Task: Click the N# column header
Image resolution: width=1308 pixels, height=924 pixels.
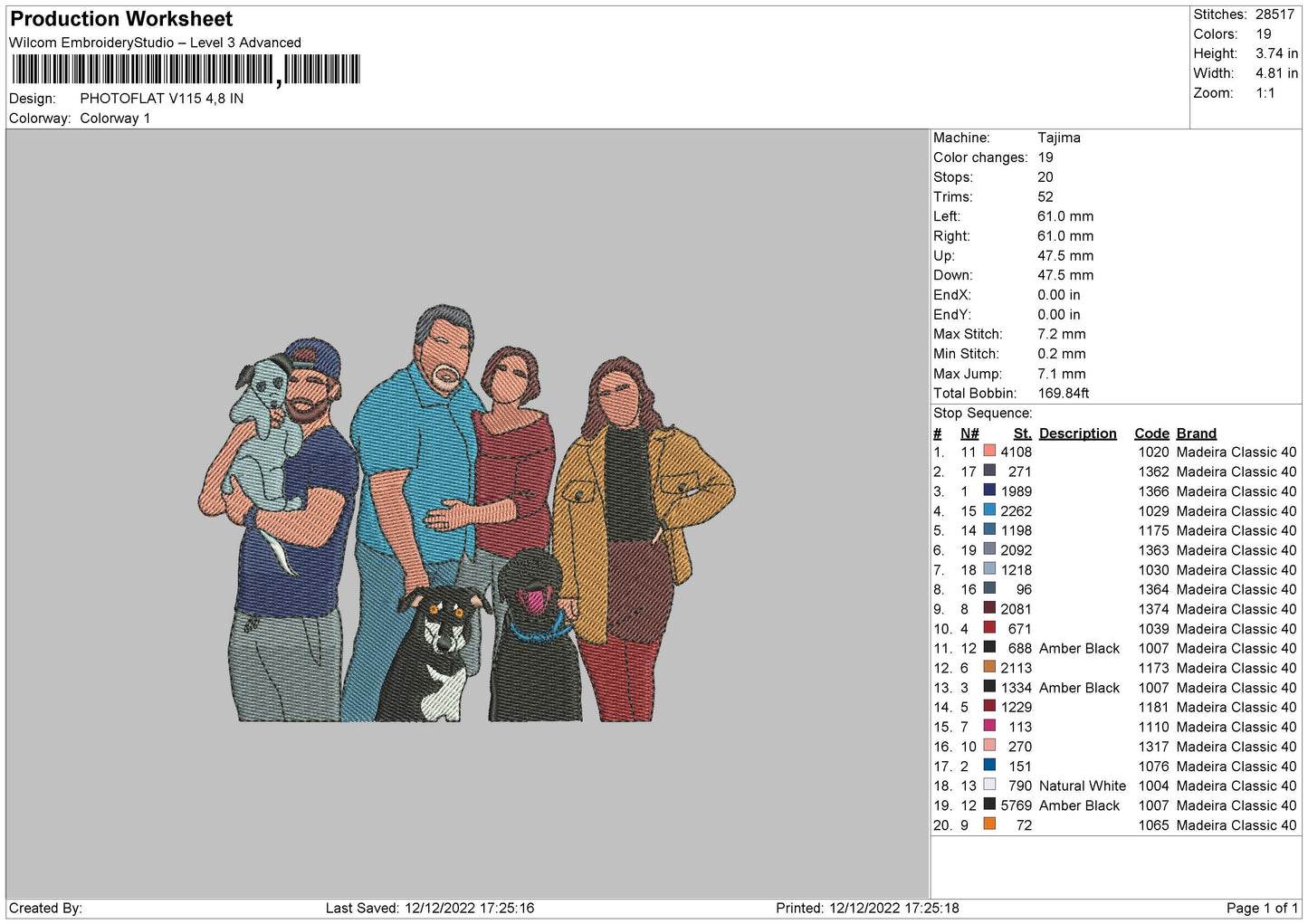Action: tap(969, 433)
